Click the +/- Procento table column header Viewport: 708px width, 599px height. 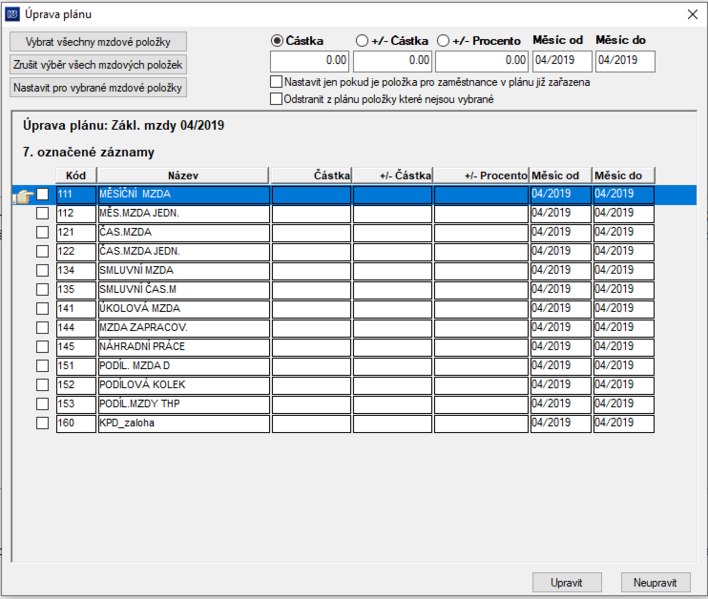pyautogui.click(x=481, y=175)
